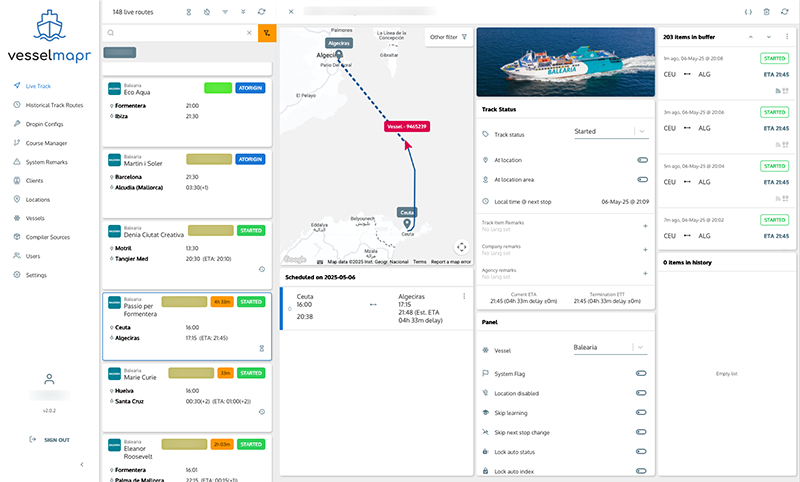Click the orange route filter icon

coord(266,33)
